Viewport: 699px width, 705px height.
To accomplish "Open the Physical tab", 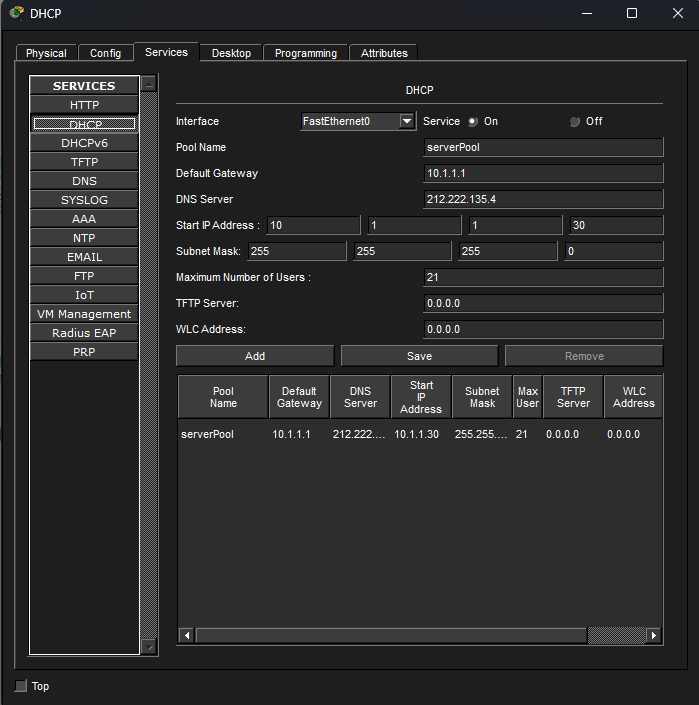I will 46,53.
